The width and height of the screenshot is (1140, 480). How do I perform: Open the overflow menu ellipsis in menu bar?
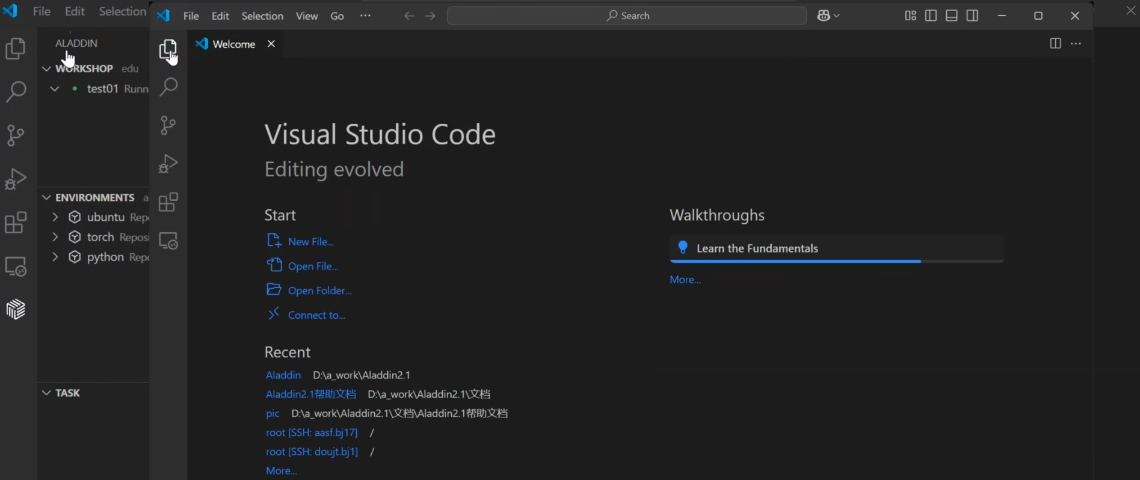pyautogui.click(x=365, y=15)
